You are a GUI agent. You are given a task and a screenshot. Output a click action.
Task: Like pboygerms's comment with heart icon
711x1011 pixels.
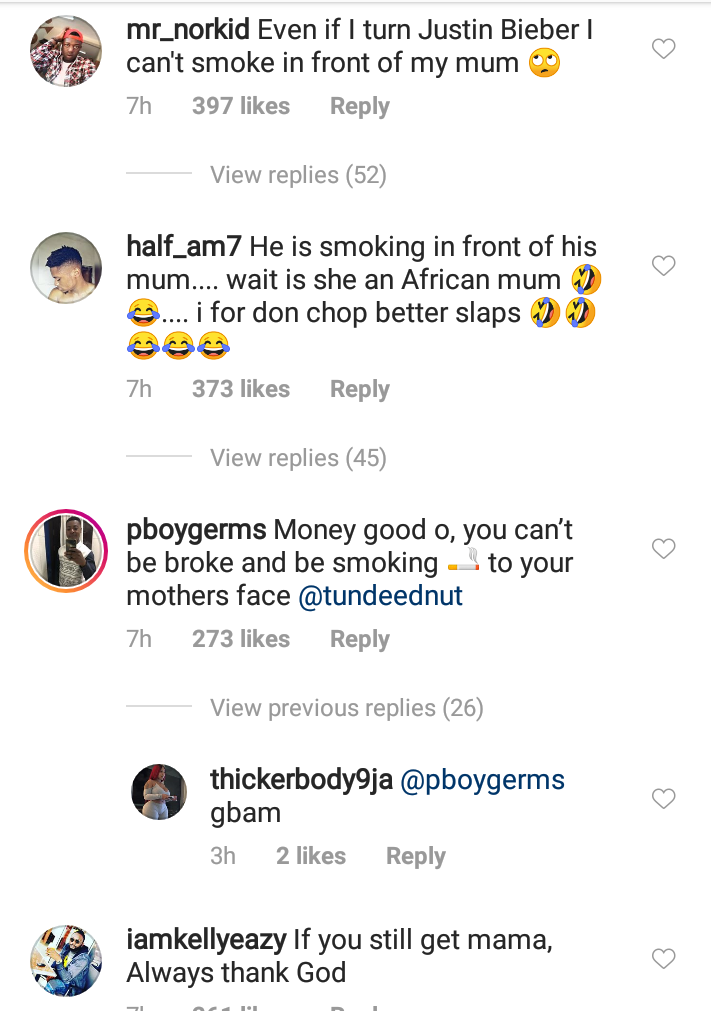coord(663,549)
